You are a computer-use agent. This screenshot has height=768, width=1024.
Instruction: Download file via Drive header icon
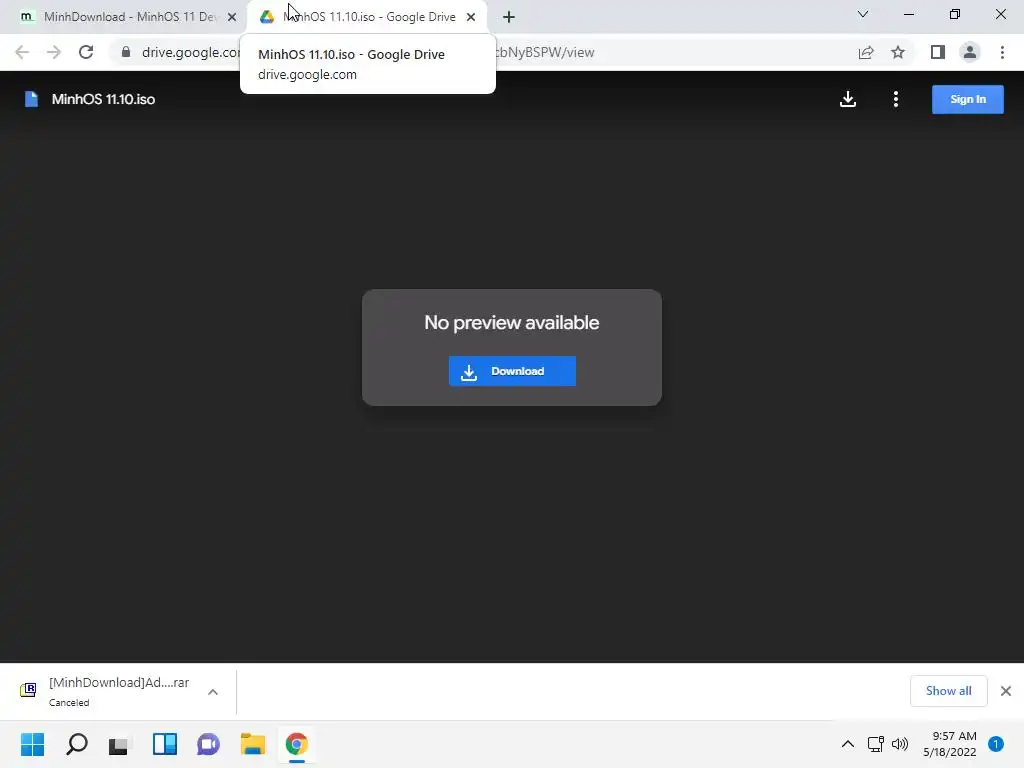[x=848, y=99]
